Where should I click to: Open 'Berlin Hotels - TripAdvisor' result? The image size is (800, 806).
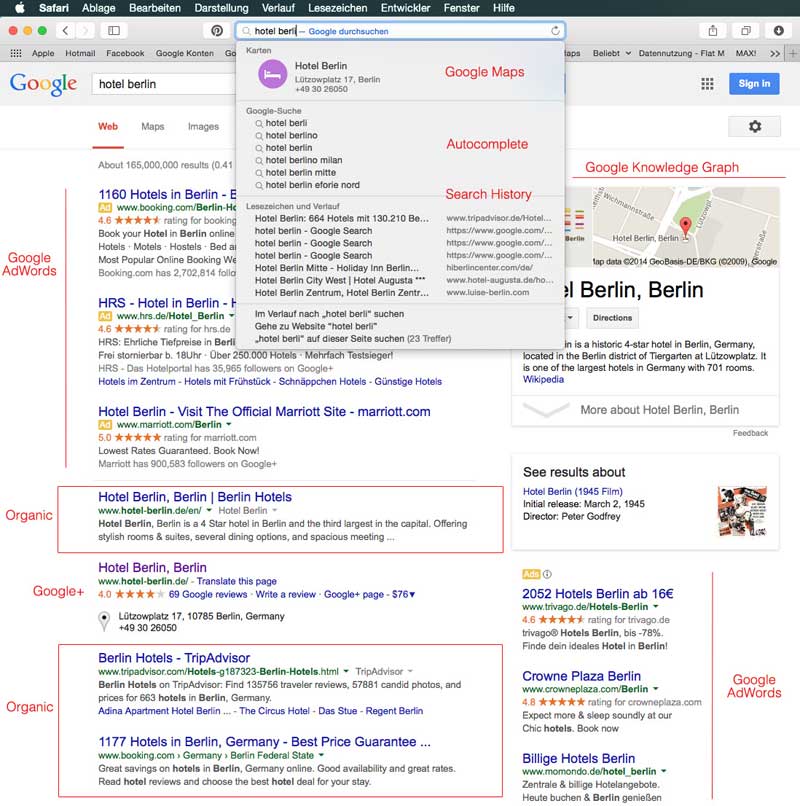coord(174,658)
